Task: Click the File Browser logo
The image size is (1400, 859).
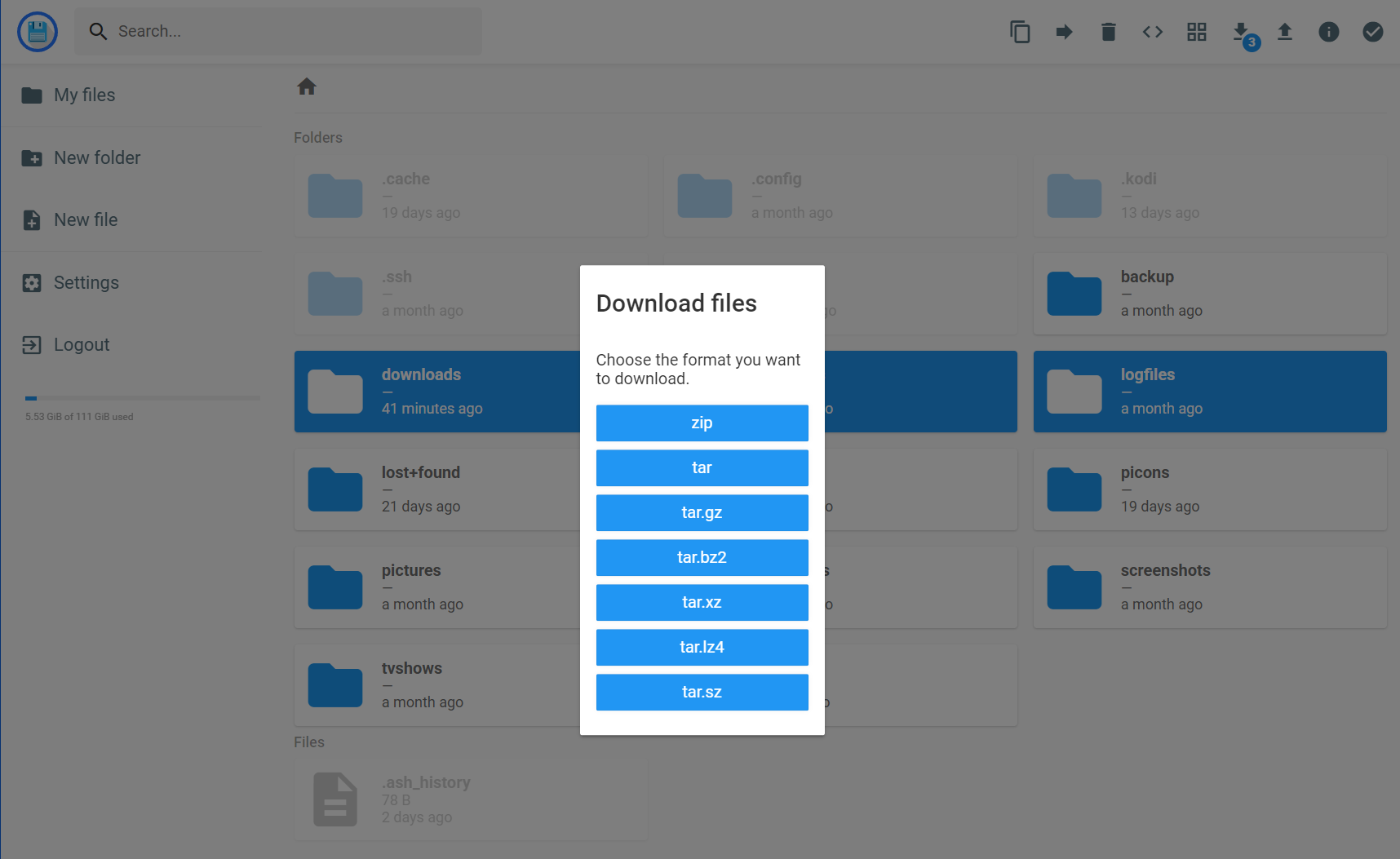Action: [x=38, y=32]
